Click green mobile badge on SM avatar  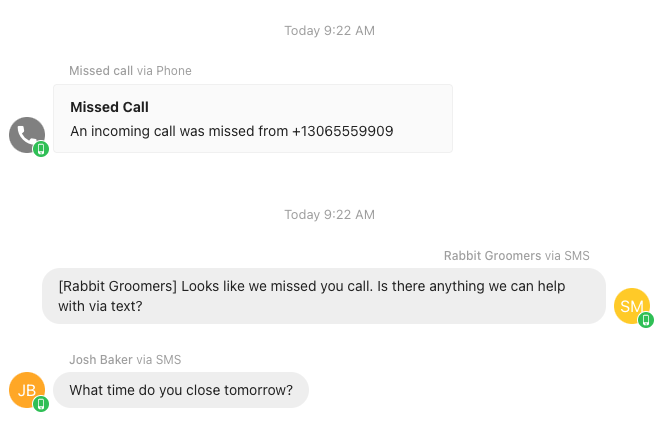646,320
